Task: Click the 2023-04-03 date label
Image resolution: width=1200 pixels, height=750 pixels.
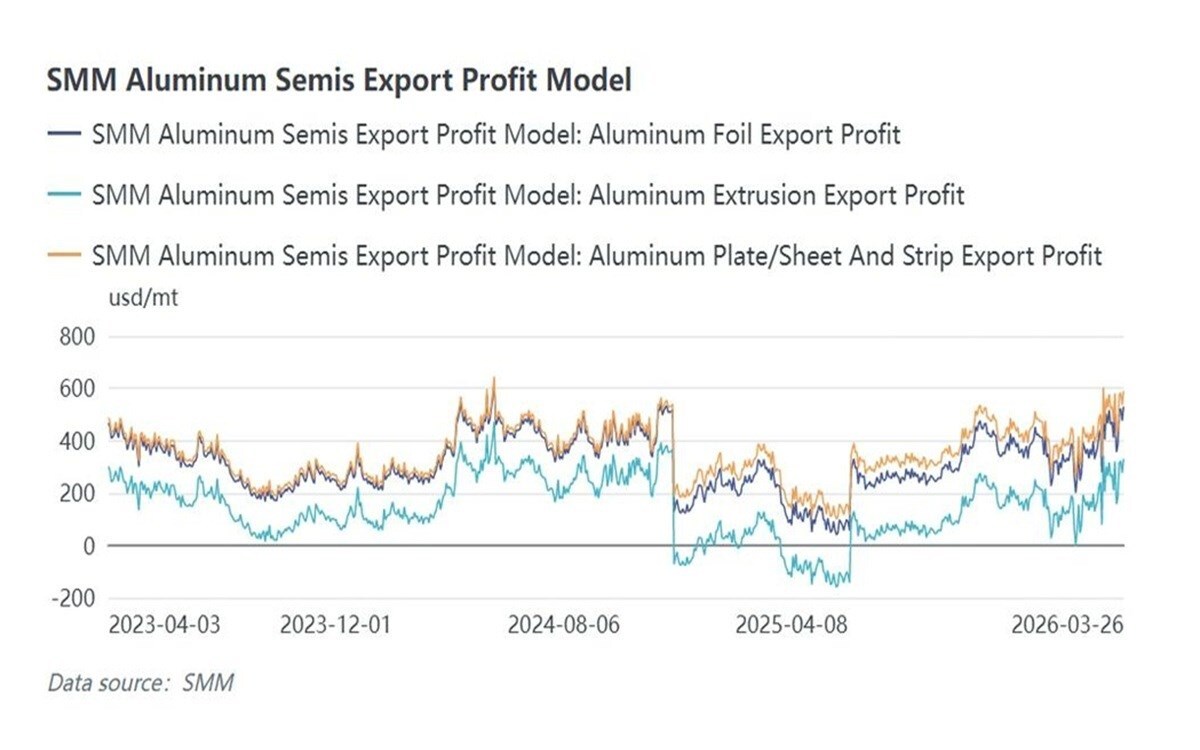Action: 164,625
